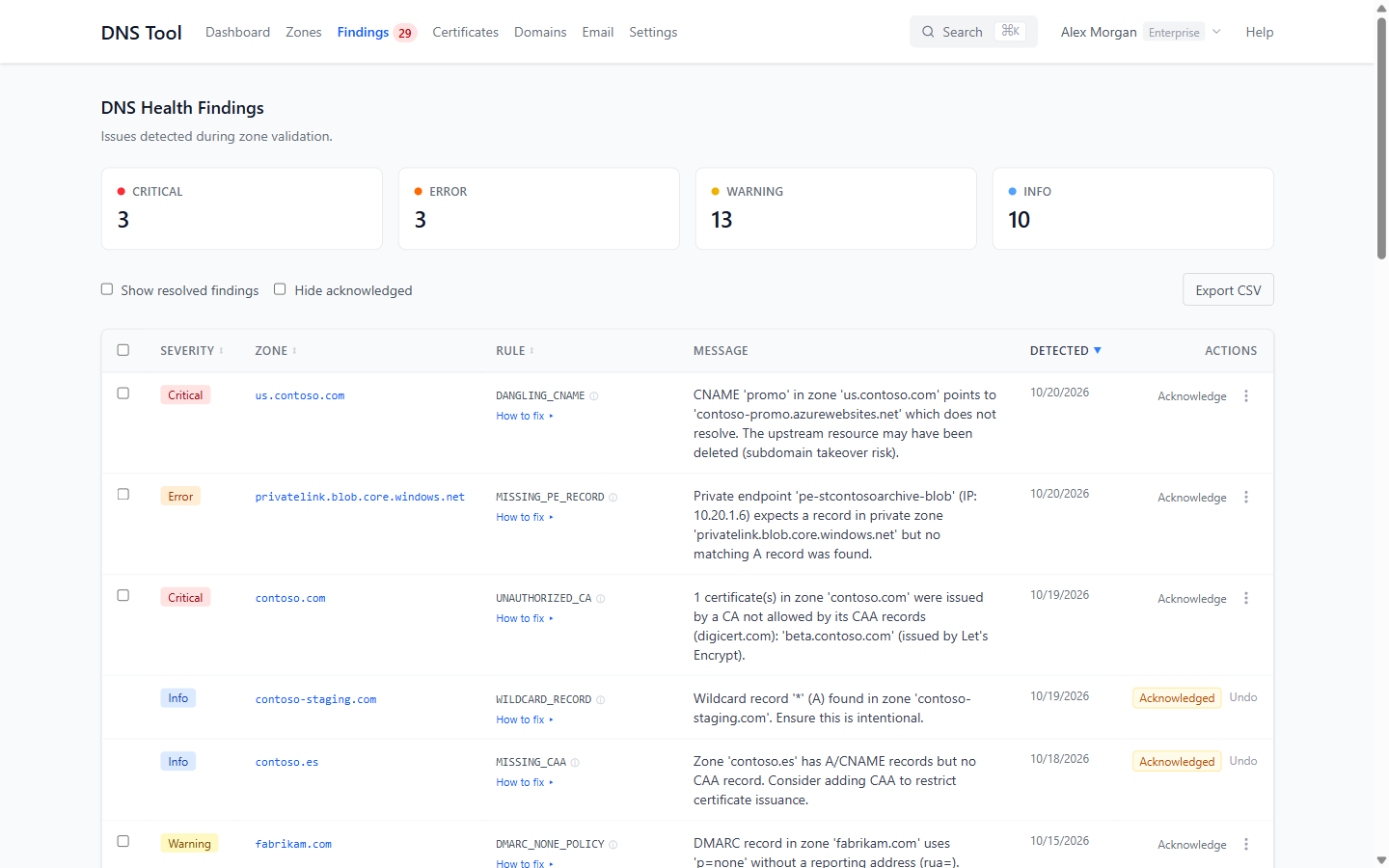1389x868 pixels.
Task: Tick the select-all checkbox in the table header
Action: 123,350
